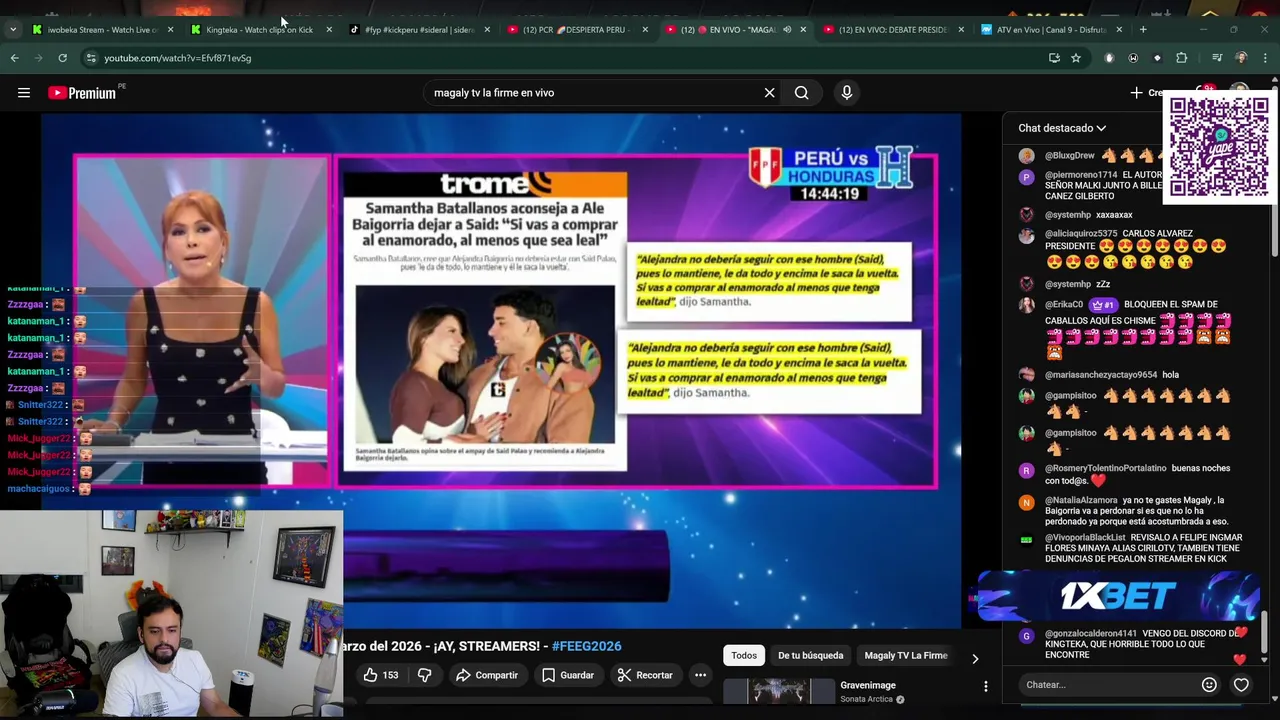The width and height of the screenshot is (1280, 720).
Task: Run search with the magnifier button
Action: 801,93
